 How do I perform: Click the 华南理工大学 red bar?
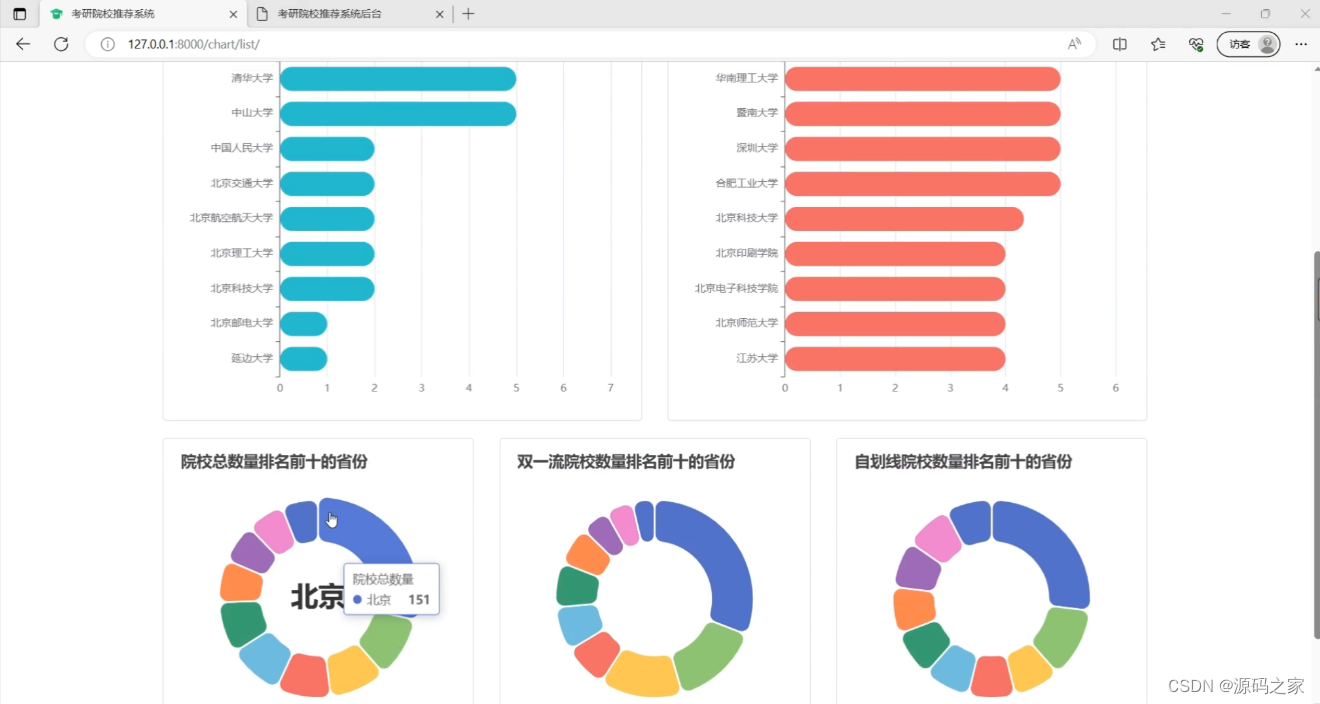pyautogui.click(x=922, y=79)
